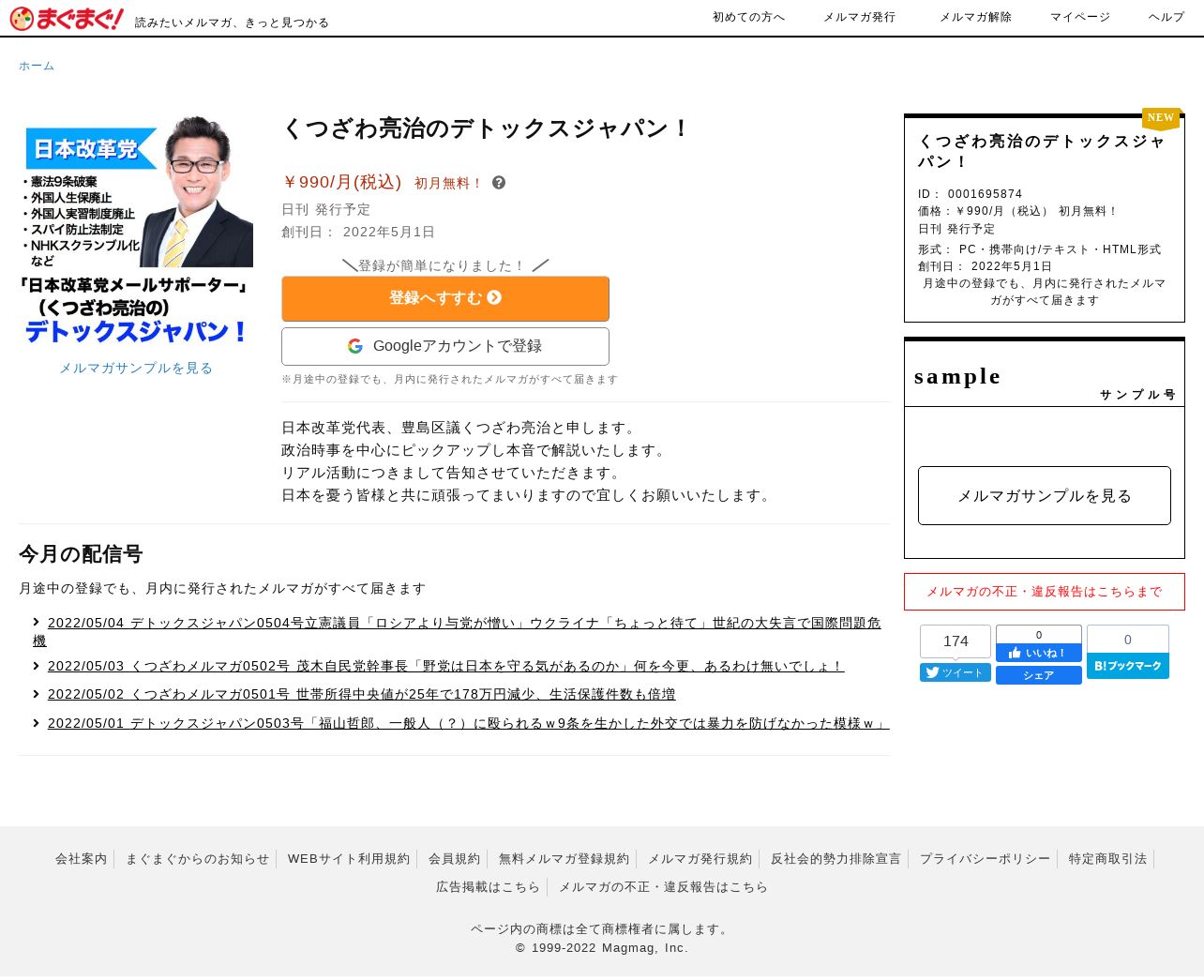The image size is (1204, 980).
Task: Click footer link WEBサイト利用規約
Action: coord(349,859)
